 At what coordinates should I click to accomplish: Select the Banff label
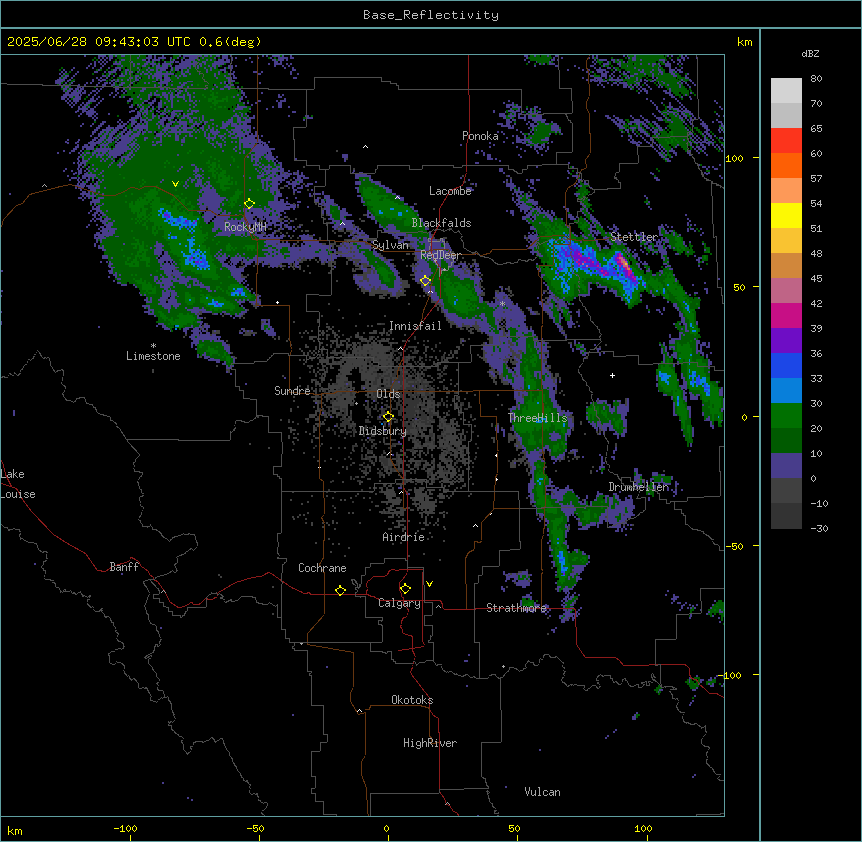pyautogui.click(x=124, y=567)
